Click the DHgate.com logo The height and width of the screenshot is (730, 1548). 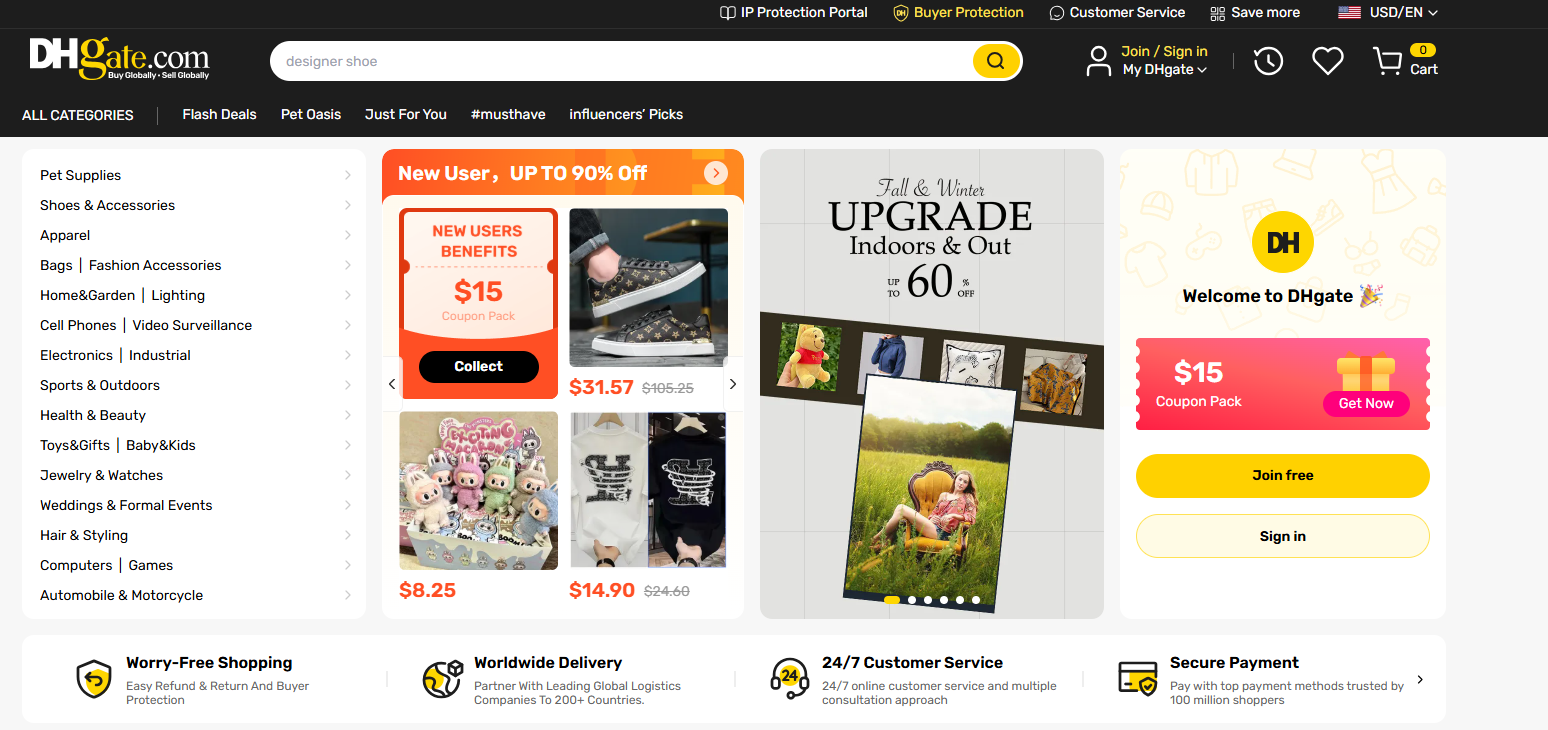pyautogui.click(x=119, y=59)
